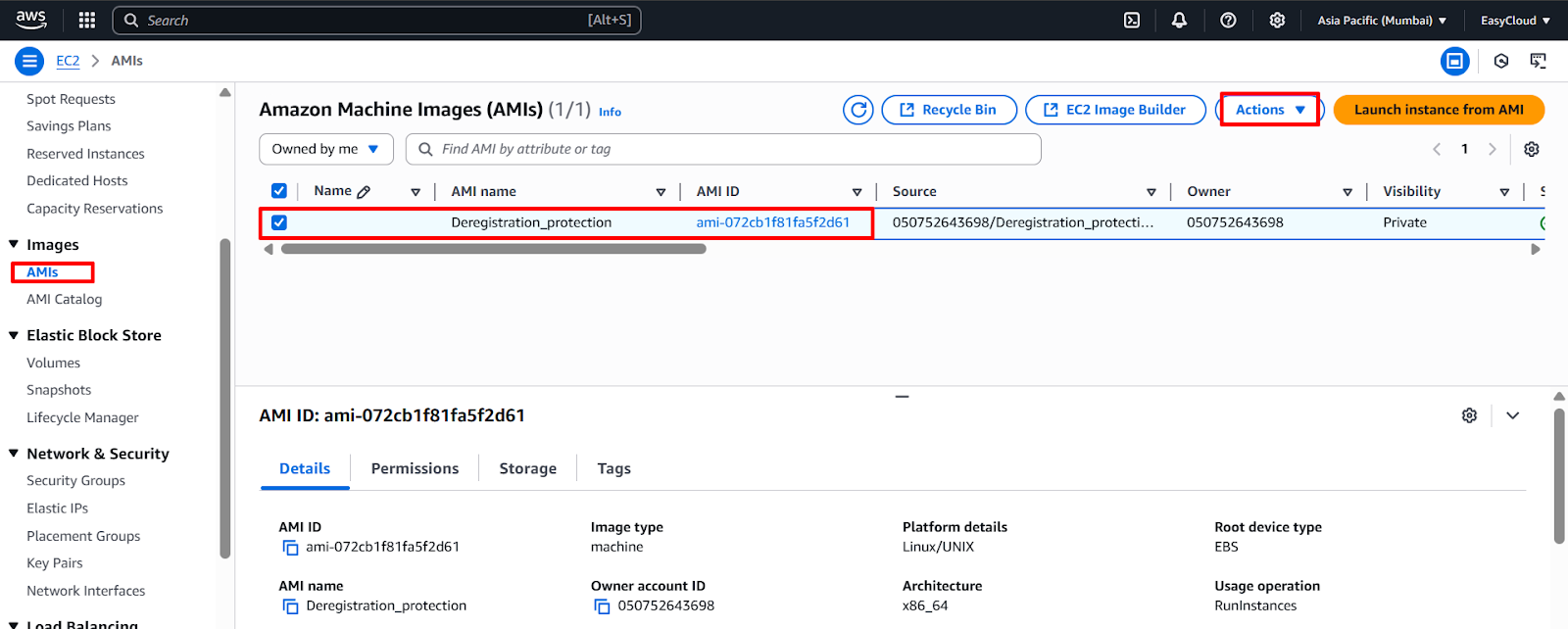The width and height of the screenshot is (1568, 629).
Task: Open Security Groups in the sidebar
Action: click(x=76, y=481)
